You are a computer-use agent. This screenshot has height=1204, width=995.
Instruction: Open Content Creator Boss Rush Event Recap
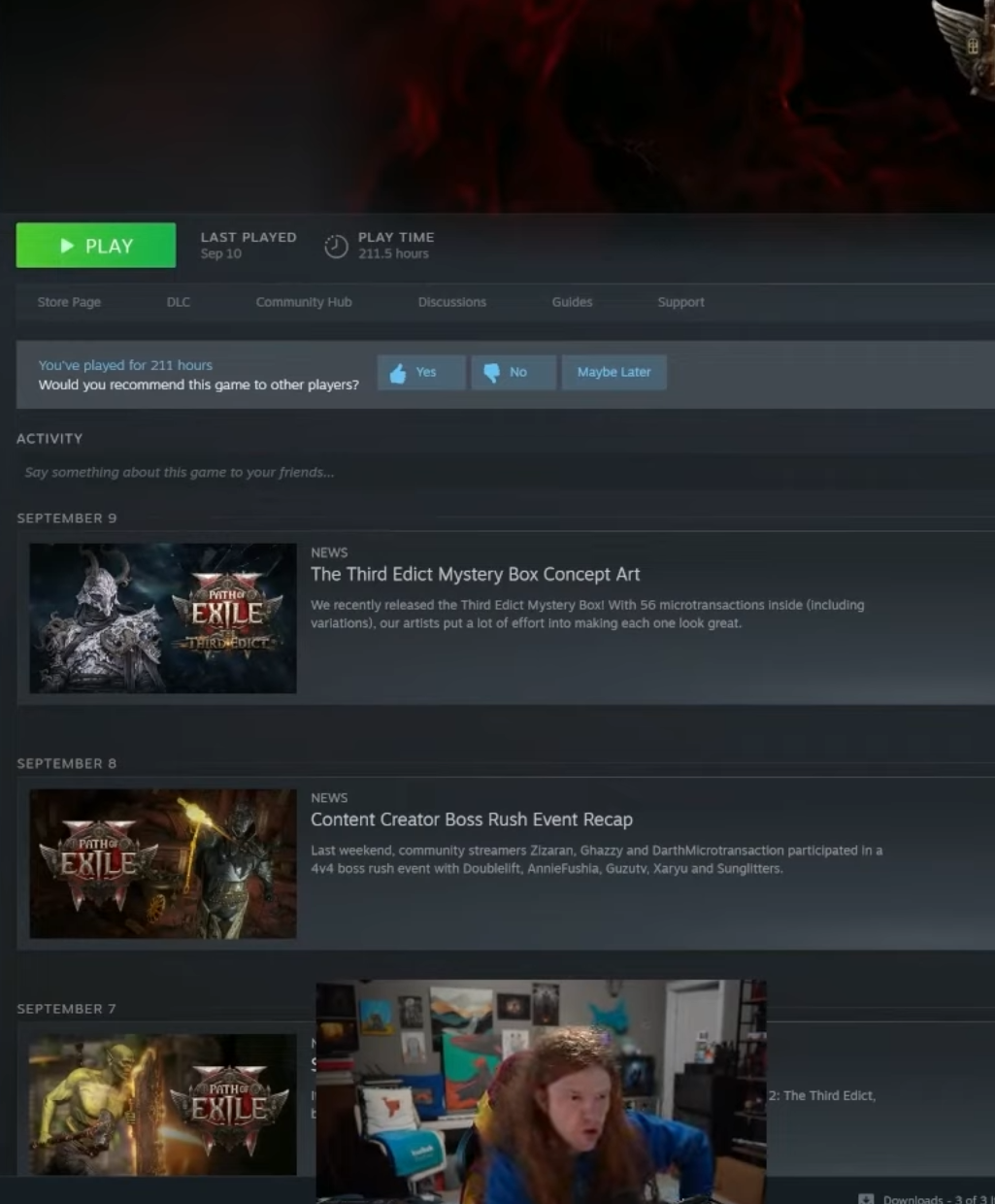tap(472, 819)
